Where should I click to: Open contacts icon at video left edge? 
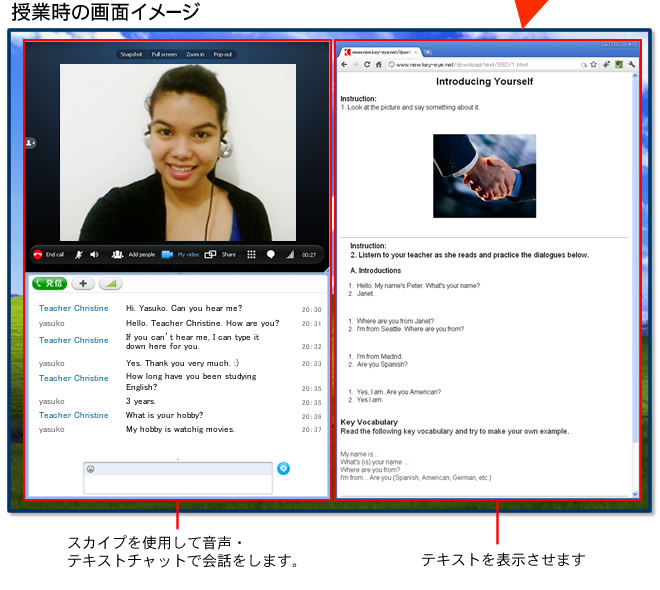(x=30, y=143)
